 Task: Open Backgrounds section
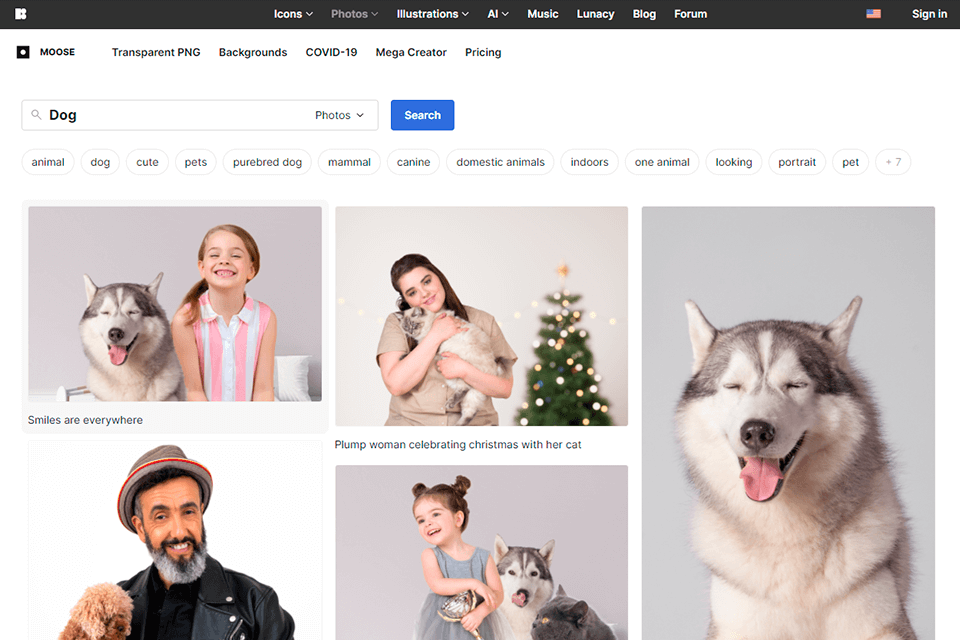253,52
